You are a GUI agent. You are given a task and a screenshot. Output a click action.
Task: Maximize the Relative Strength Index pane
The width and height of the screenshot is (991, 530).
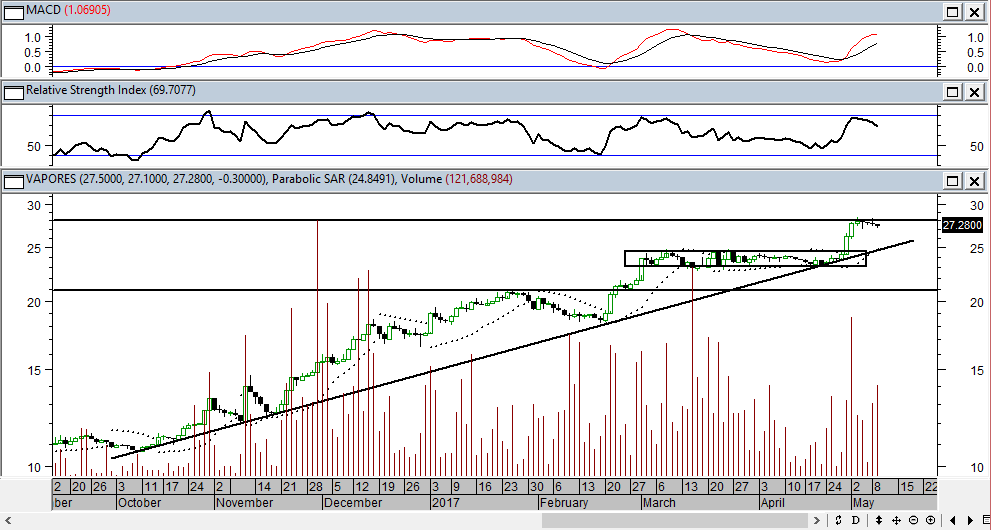coord(953,92)
